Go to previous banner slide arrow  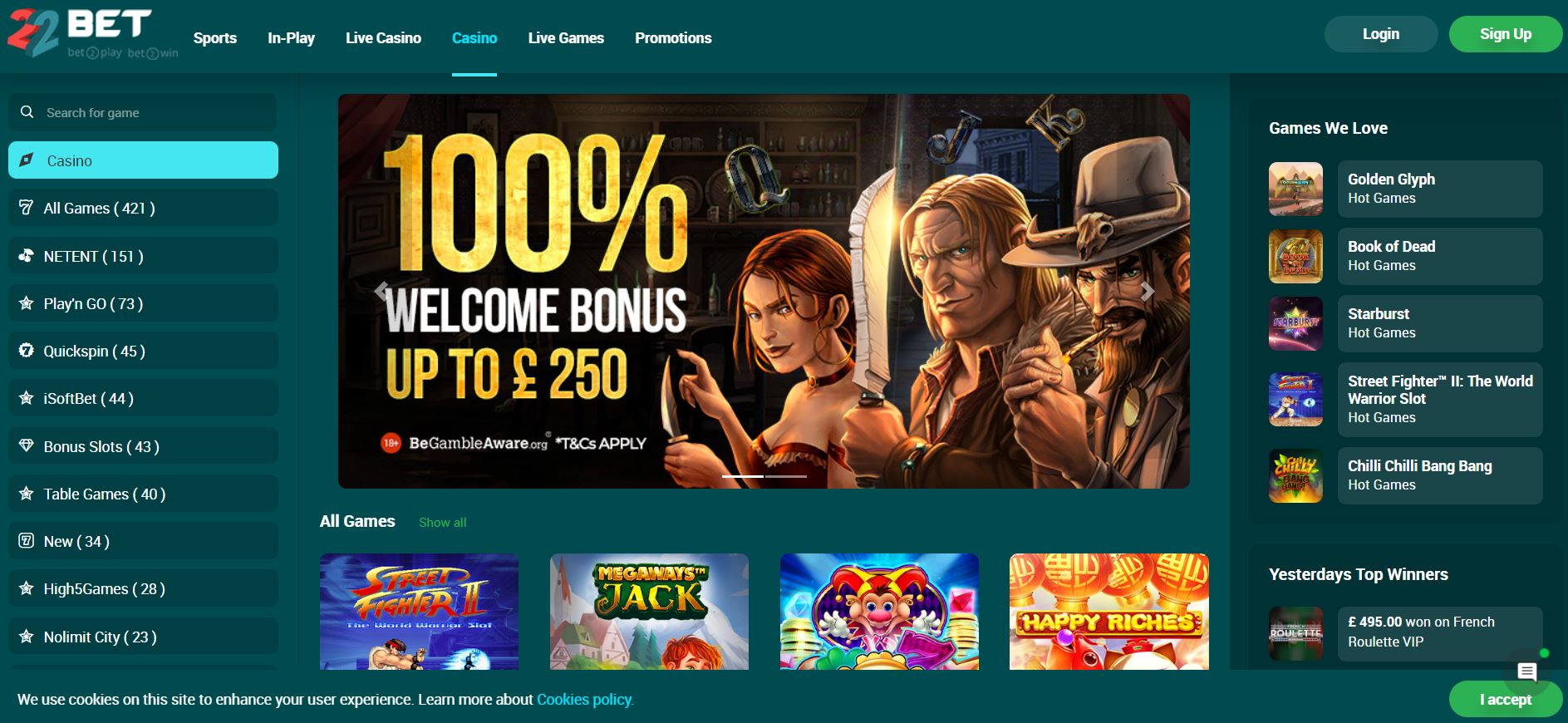pyautogui.click(x=381, y=291)
